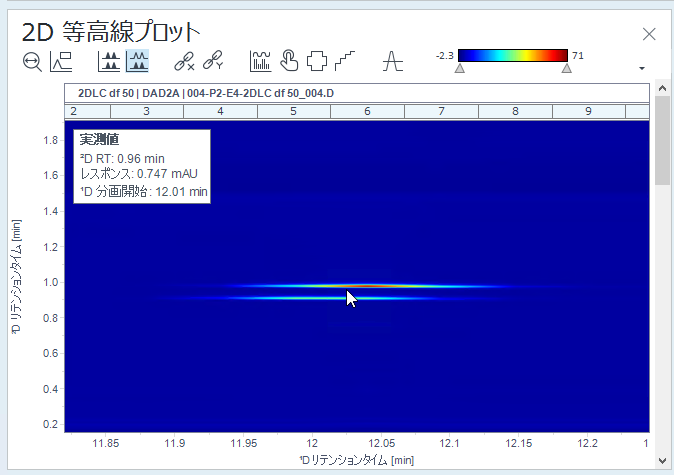Image resolution: width=674 pixels, height=475 pixels.
Task: Open the toolbar options dropdown arrow
Action: [x=642, y=68]
